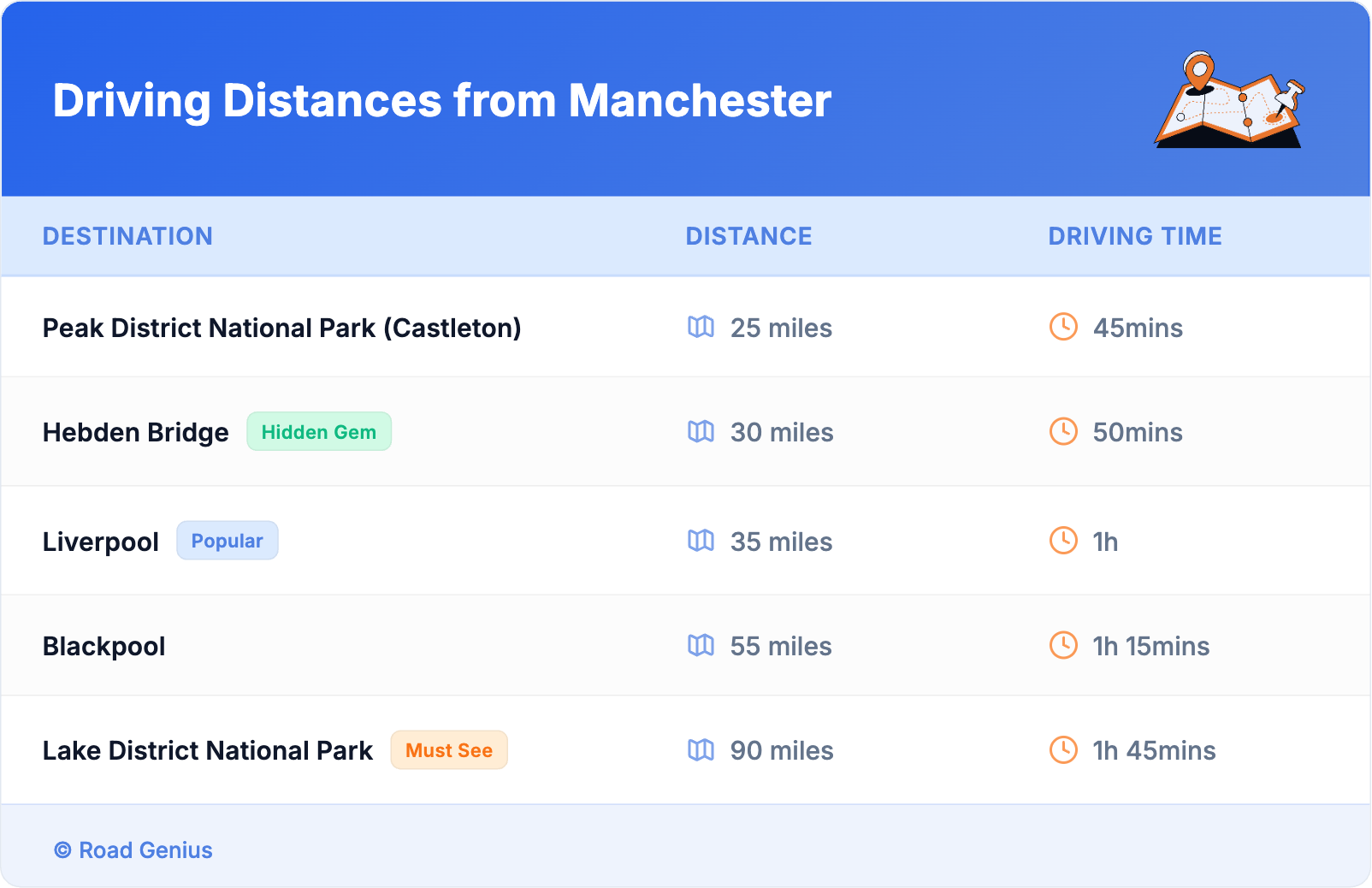Click the Driving Distances from Manchester title
The height and width of the screenshot is (888, 1372).
click(441, 101)
